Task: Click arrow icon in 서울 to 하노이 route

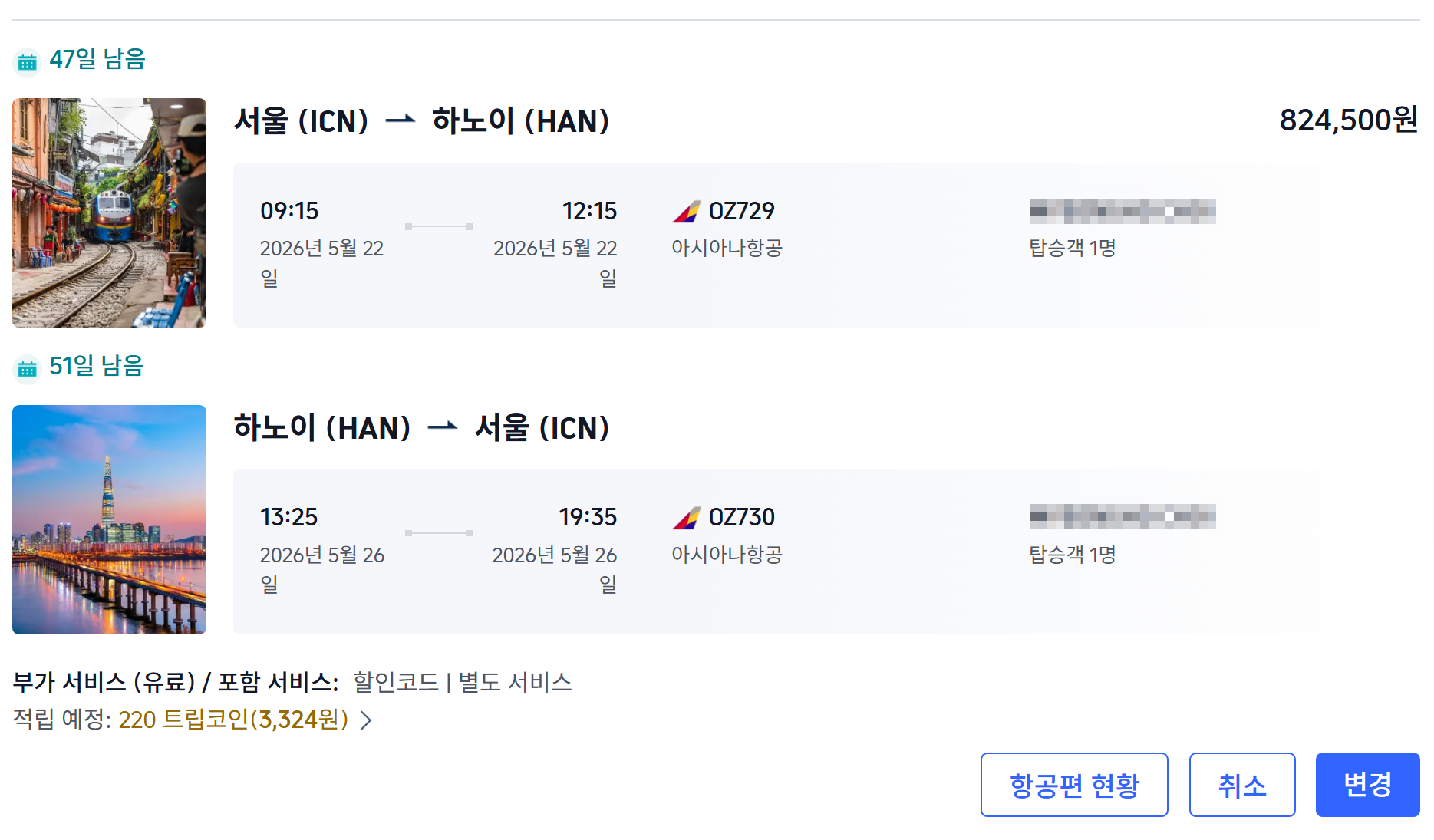Action: point(400,120)
